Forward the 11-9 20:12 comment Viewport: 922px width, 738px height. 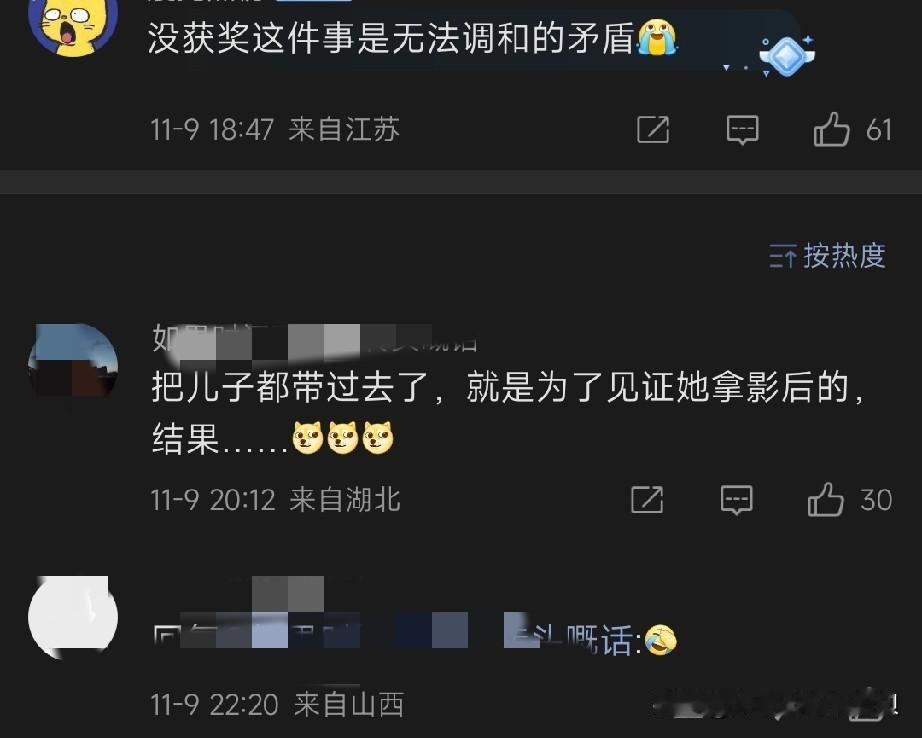click(x=647, y=500)
